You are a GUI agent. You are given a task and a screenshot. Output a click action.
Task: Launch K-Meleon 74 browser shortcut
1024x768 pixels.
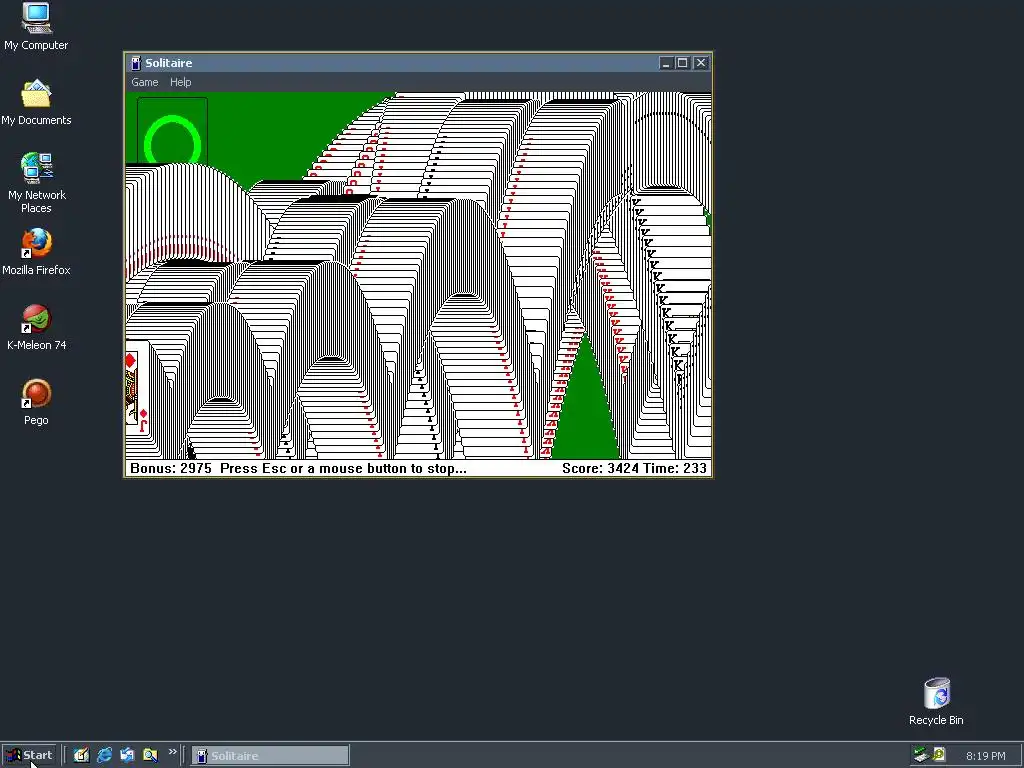point(36,327)
